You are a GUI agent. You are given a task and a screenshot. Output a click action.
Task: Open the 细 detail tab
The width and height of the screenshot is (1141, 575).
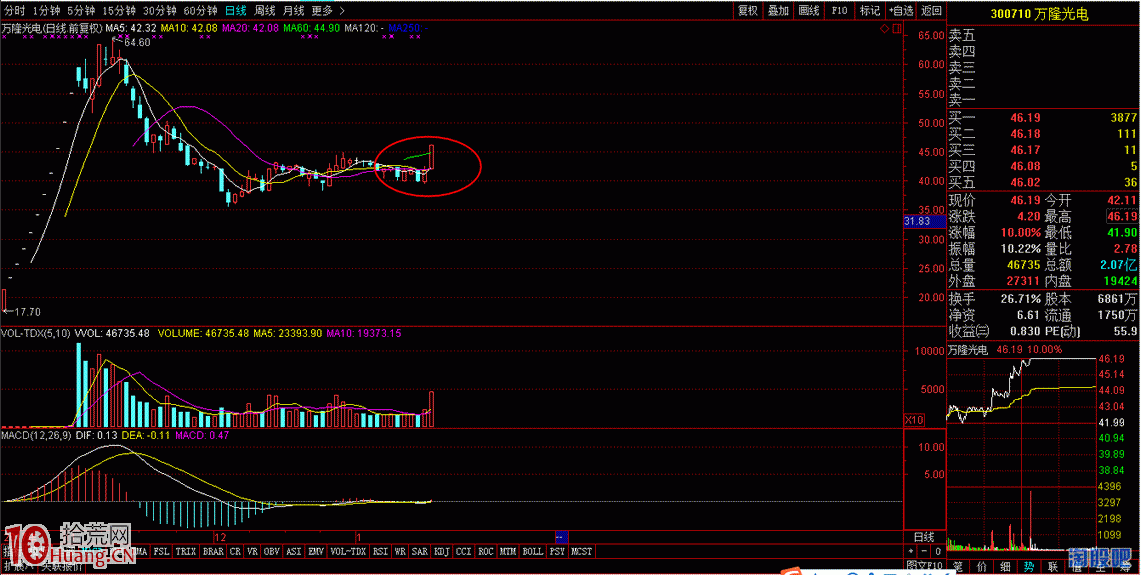(x=1006, y=566)
